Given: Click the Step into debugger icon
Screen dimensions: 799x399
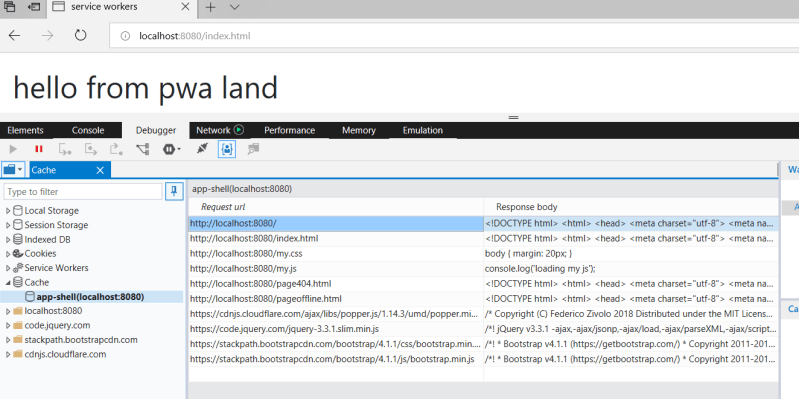Looking at the screenshot, I should pyautogui.click(x=65, y=149).
